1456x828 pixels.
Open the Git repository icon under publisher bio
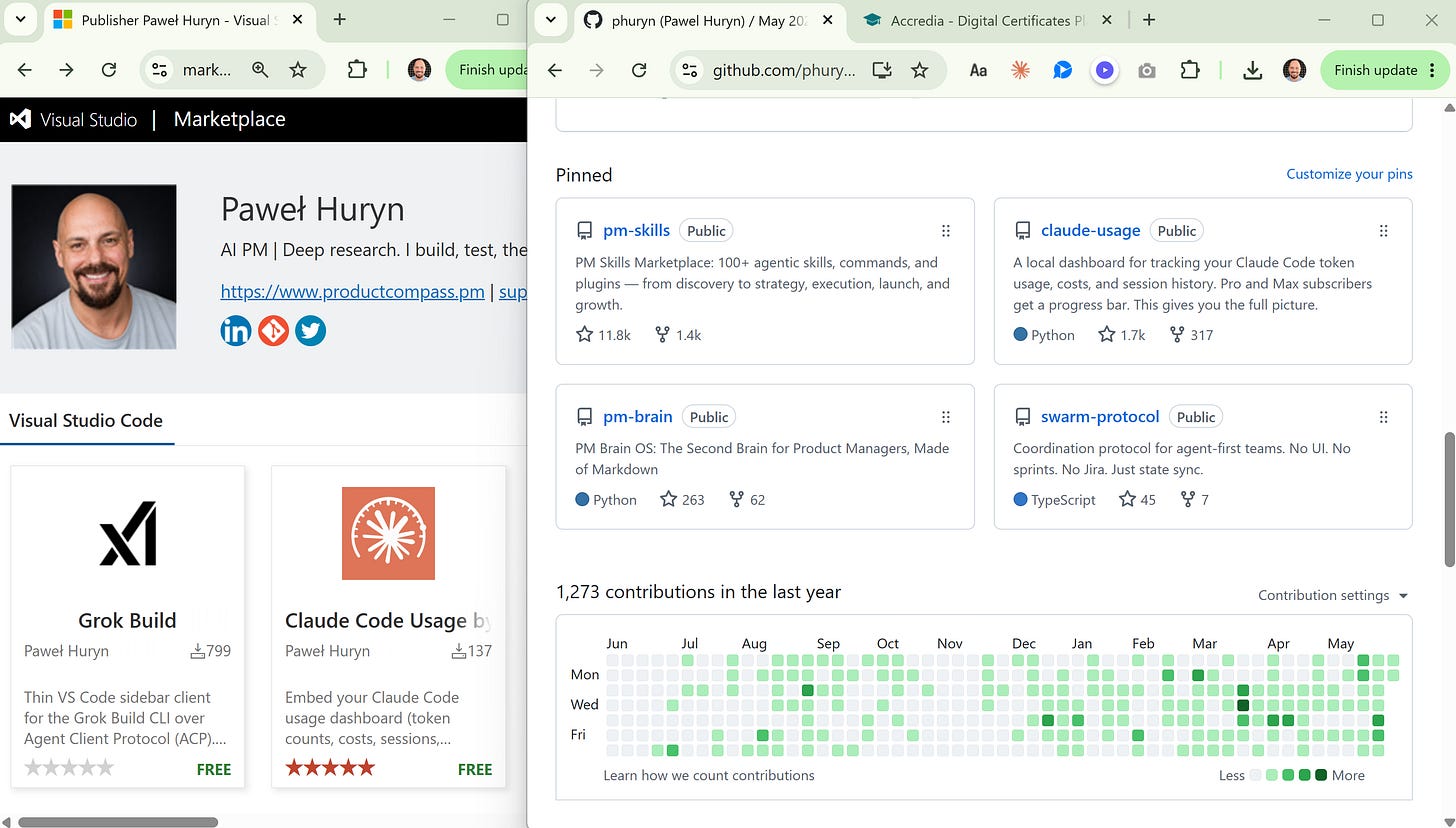click(273, 331)
